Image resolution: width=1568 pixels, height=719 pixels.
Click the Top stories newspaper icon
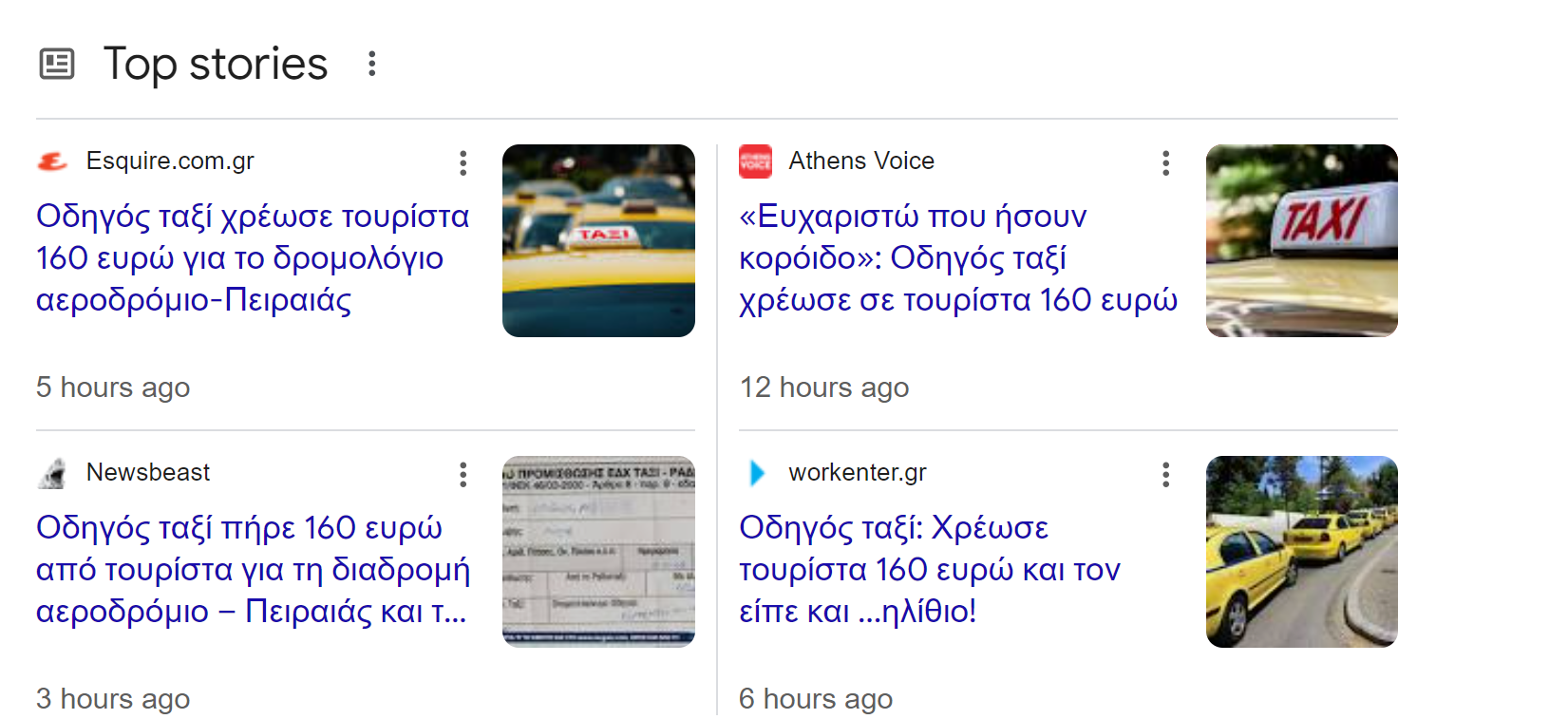click(x=57, y=64)
